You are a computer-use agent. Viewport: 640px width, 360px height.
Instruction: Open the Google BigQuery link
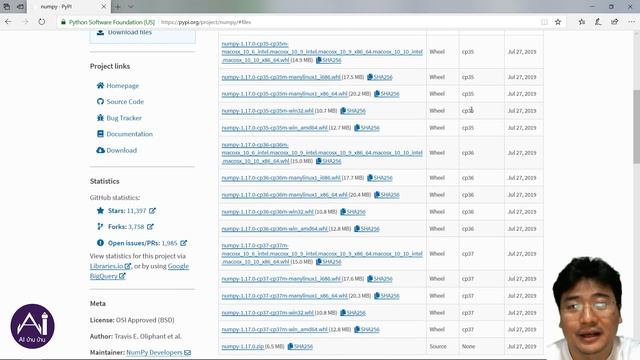(x=139, y=271)
